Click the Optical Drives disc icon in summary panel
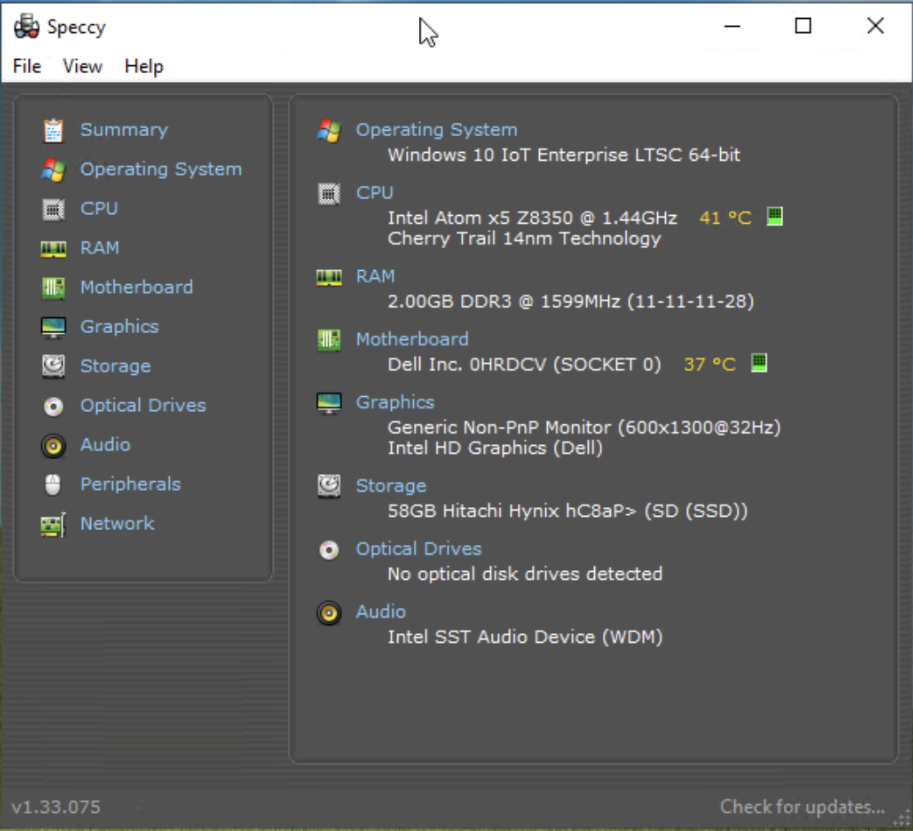This screenshot has width=913, height=831. (329, 549)
